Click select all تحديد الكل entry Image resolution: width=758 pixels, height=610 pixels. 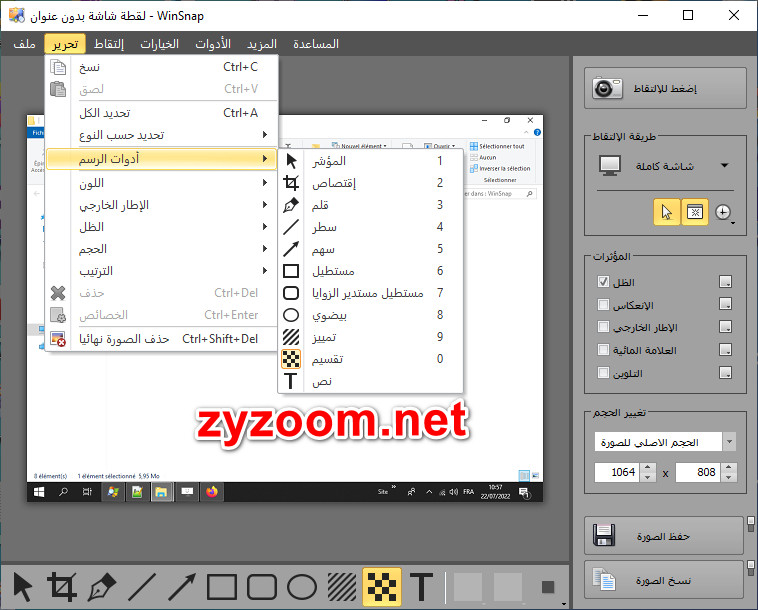point(161,113)
